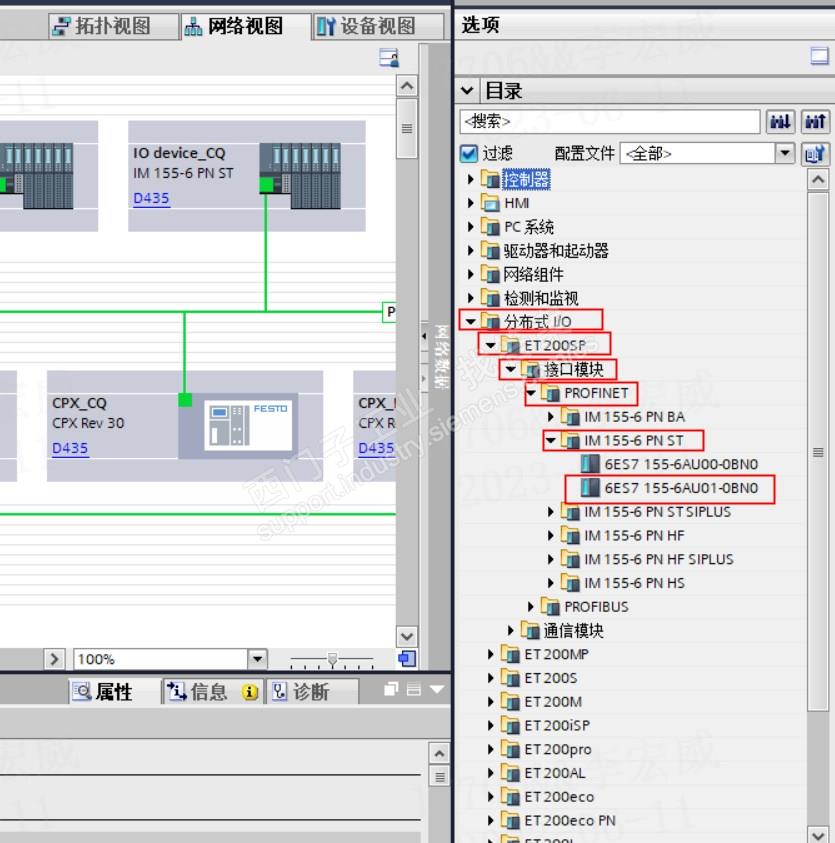Toggle the 过滤 checkbox
Image resolution: width=835 pixels, height=843 pixels.
[469, 153]
